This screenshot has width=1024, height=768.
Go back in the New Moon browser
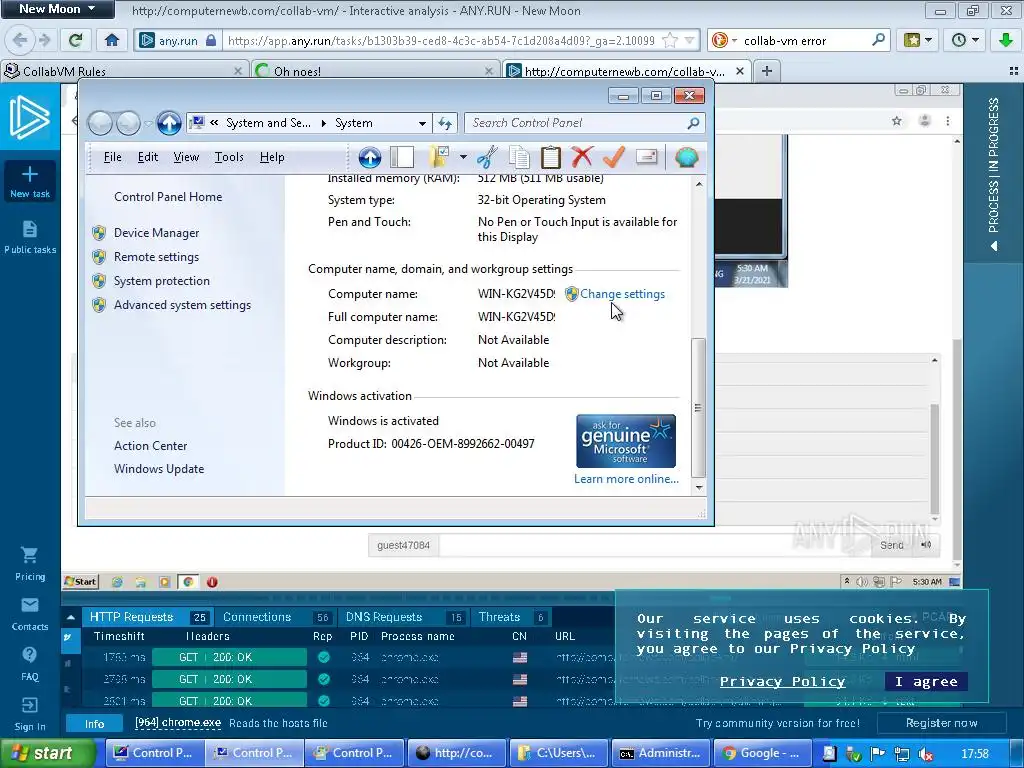click(20, 40)
